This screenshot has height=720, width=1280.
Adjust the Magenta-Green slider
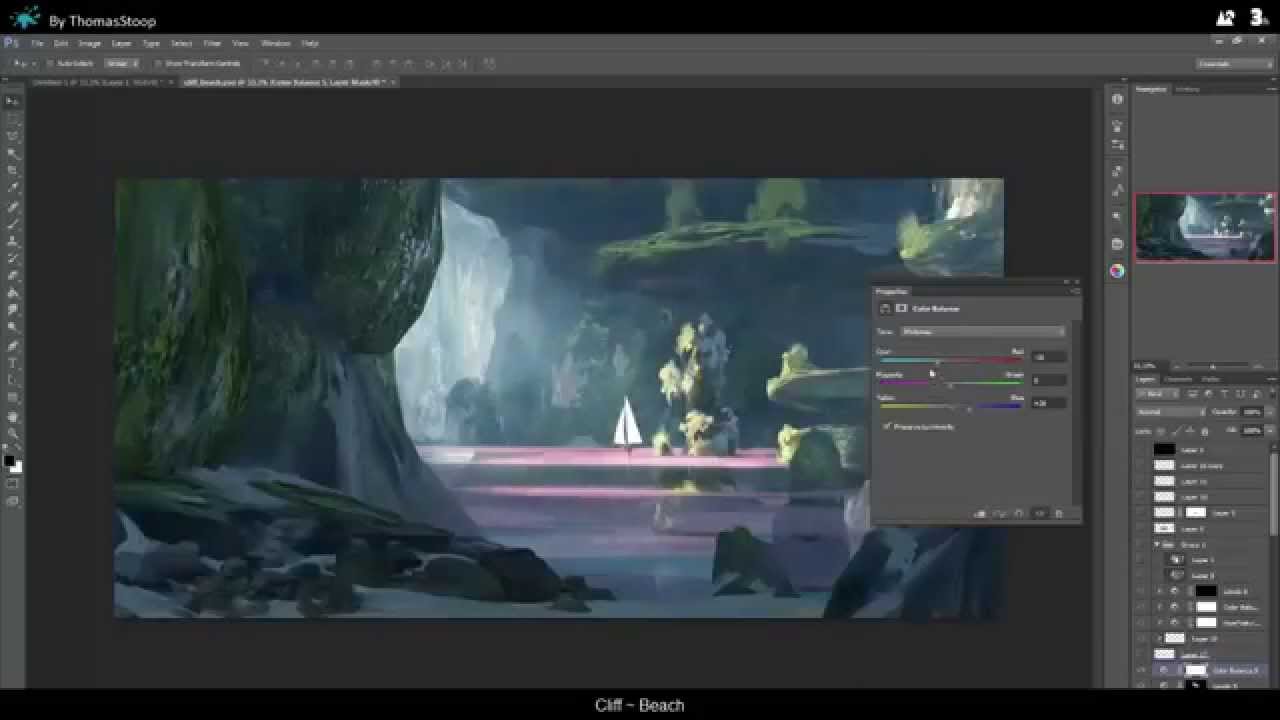pyautogui.click(x=951, y=384)
